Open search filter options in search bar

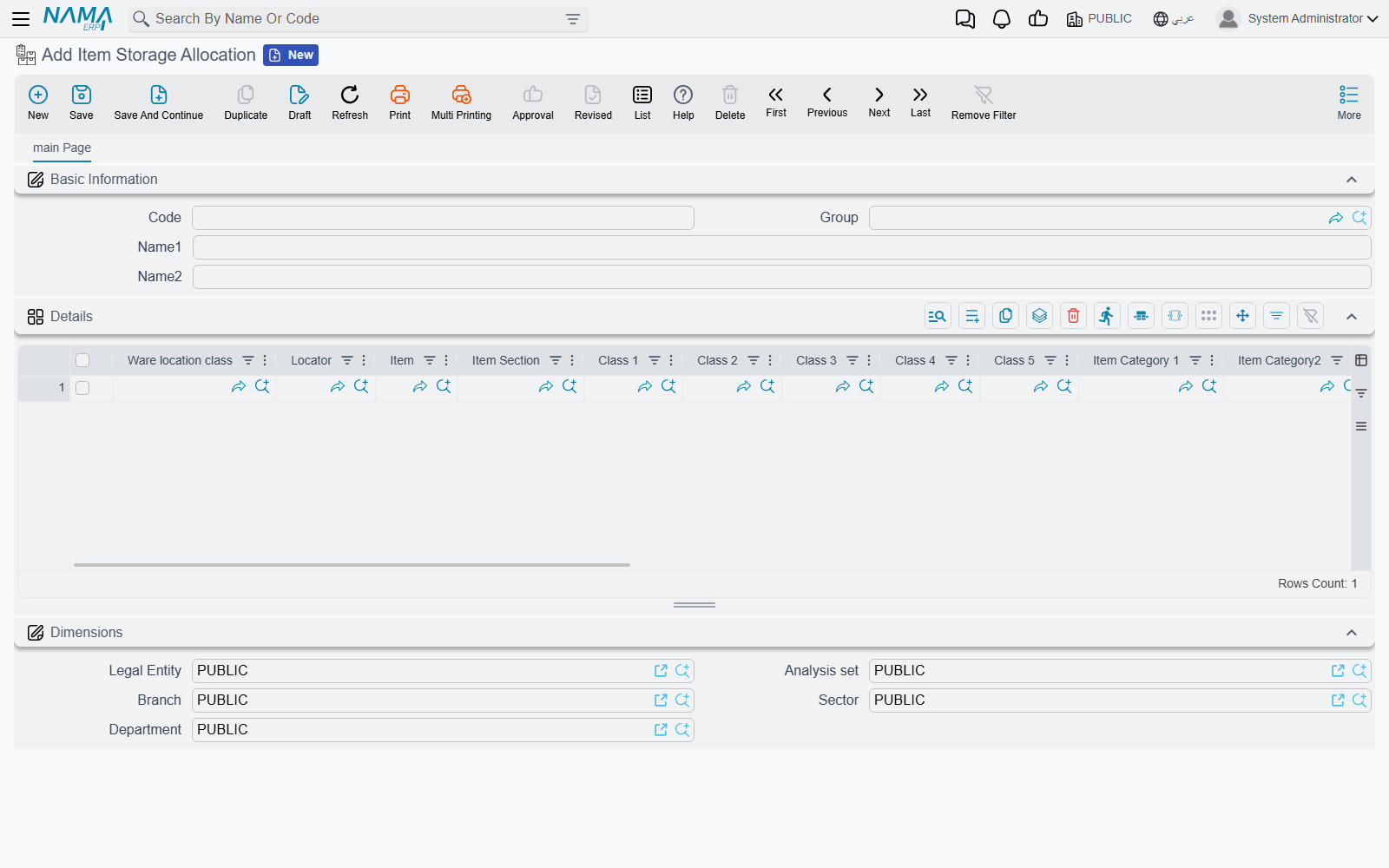pos(573,19)
